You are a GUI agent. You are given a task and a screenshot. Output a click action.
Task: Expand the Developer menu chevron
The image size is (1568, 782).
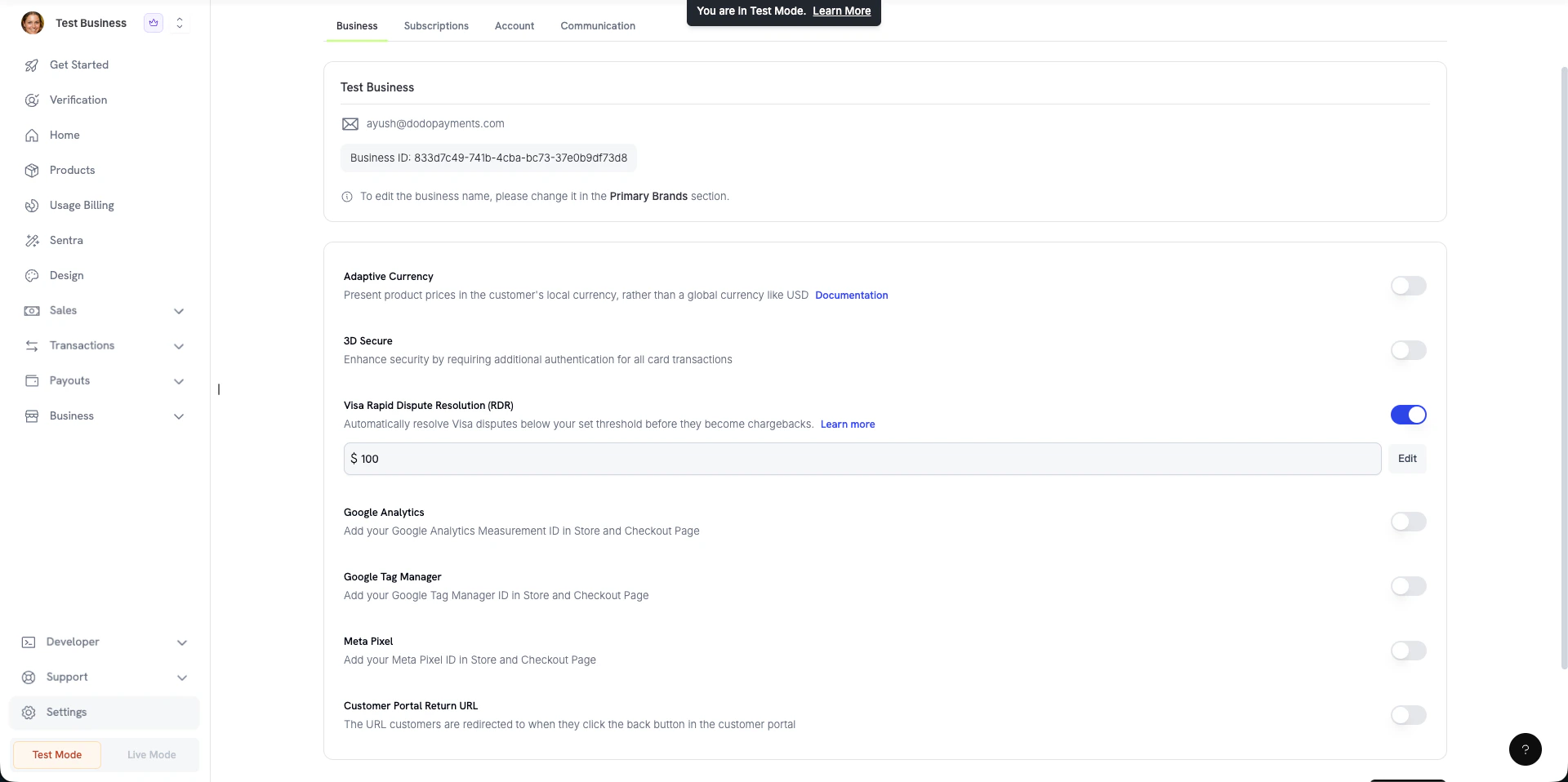[182, 642]
